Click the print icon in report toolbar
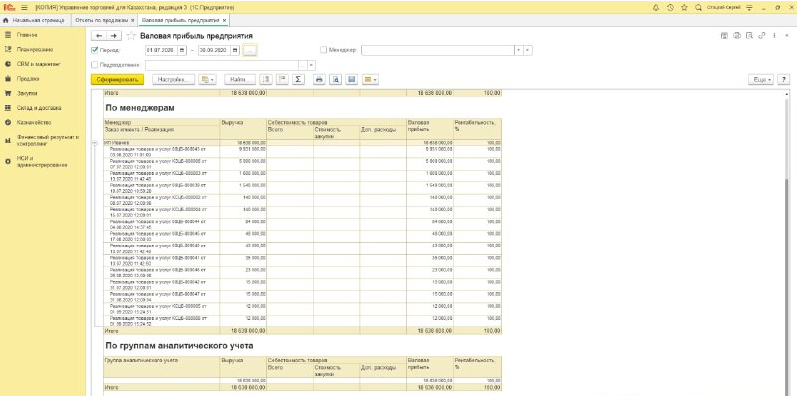797x396 pixels. (x=319, y=79)
